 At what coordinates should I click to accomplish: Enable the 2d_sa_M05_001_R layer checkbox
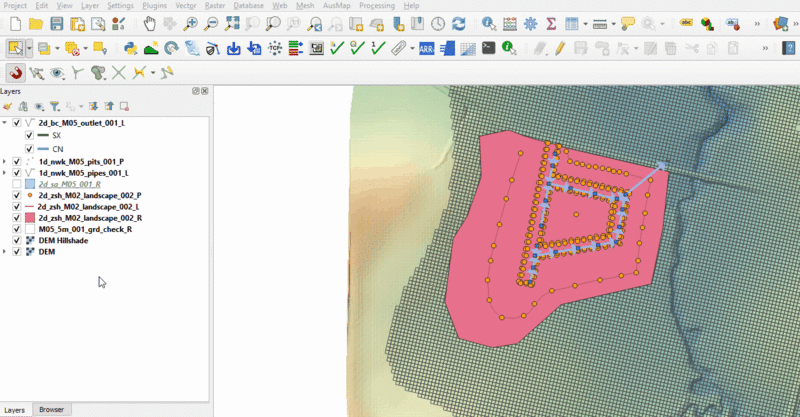pos(17,184)
